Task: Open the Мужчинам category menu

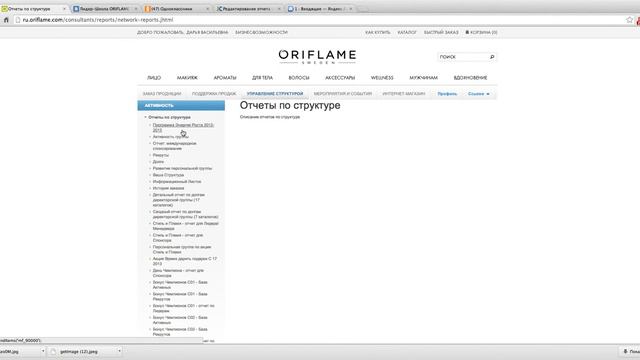Action: 423,78
